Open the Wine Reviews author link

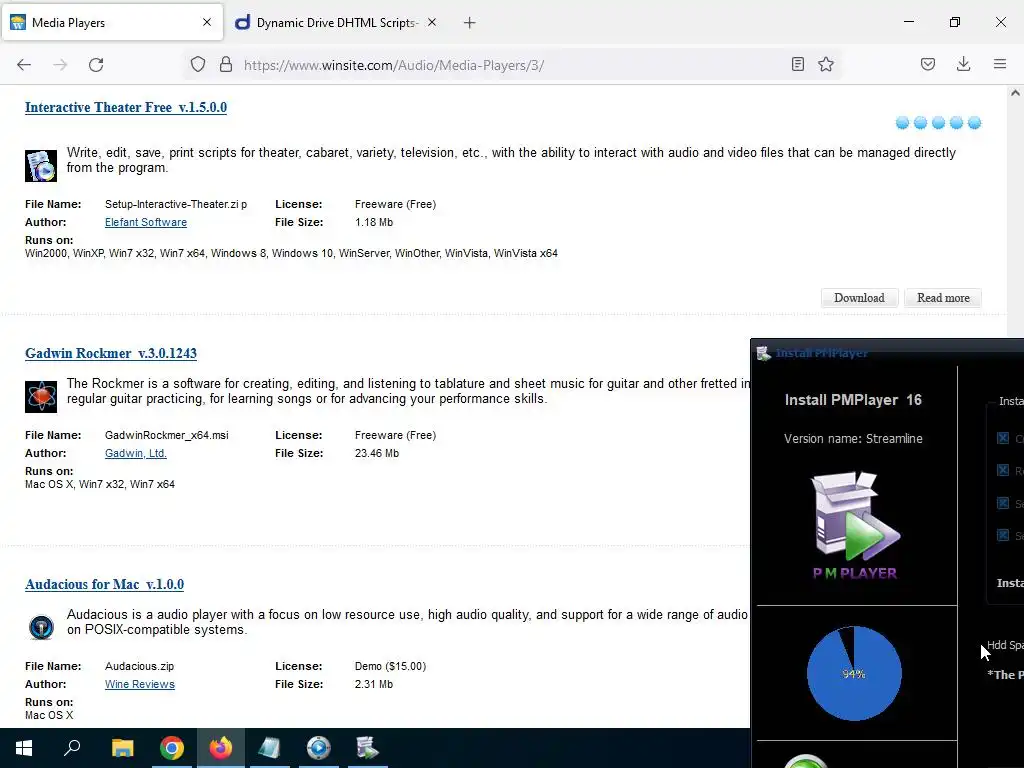(140, 684)
